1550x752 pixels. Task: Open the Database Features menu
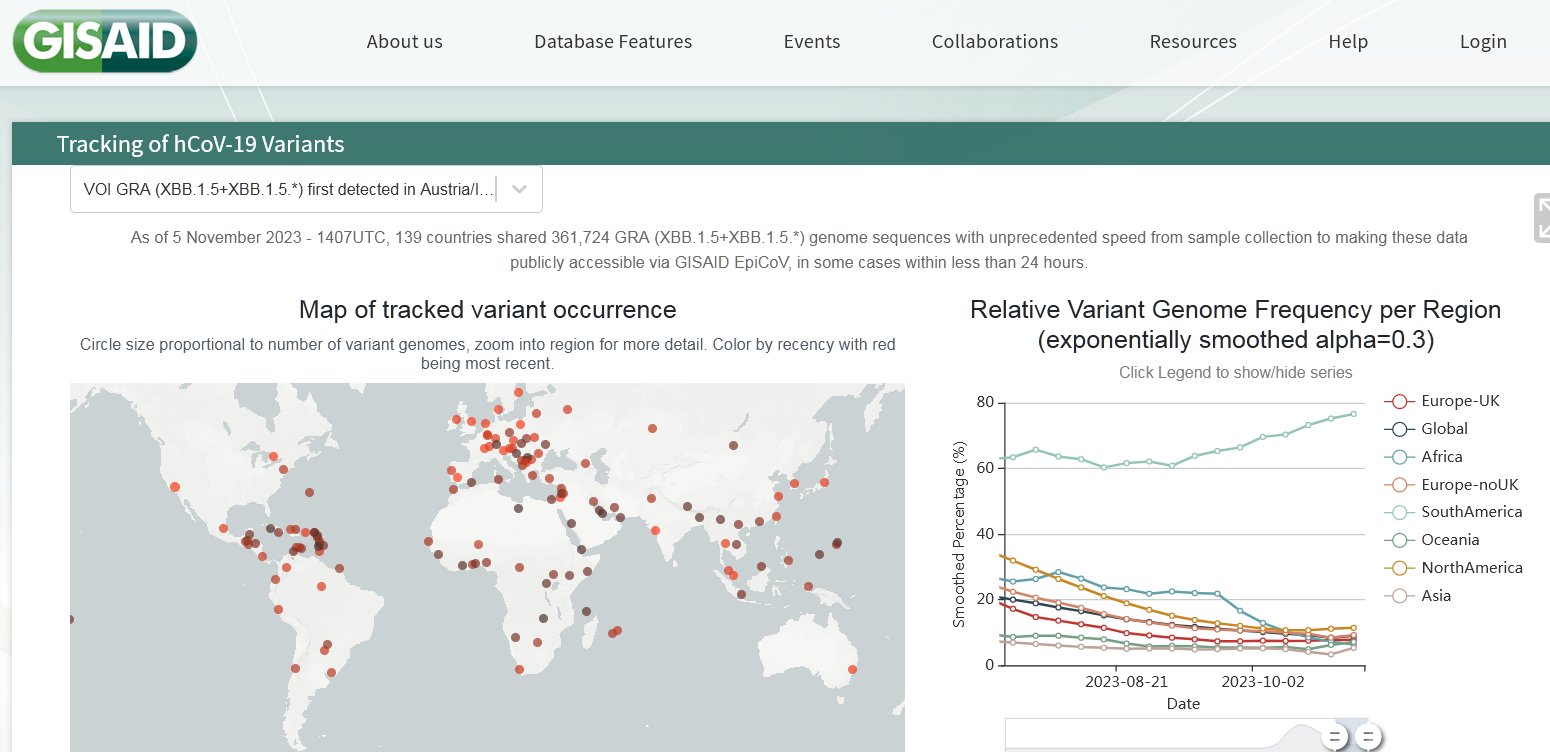[x=612, y=42]
